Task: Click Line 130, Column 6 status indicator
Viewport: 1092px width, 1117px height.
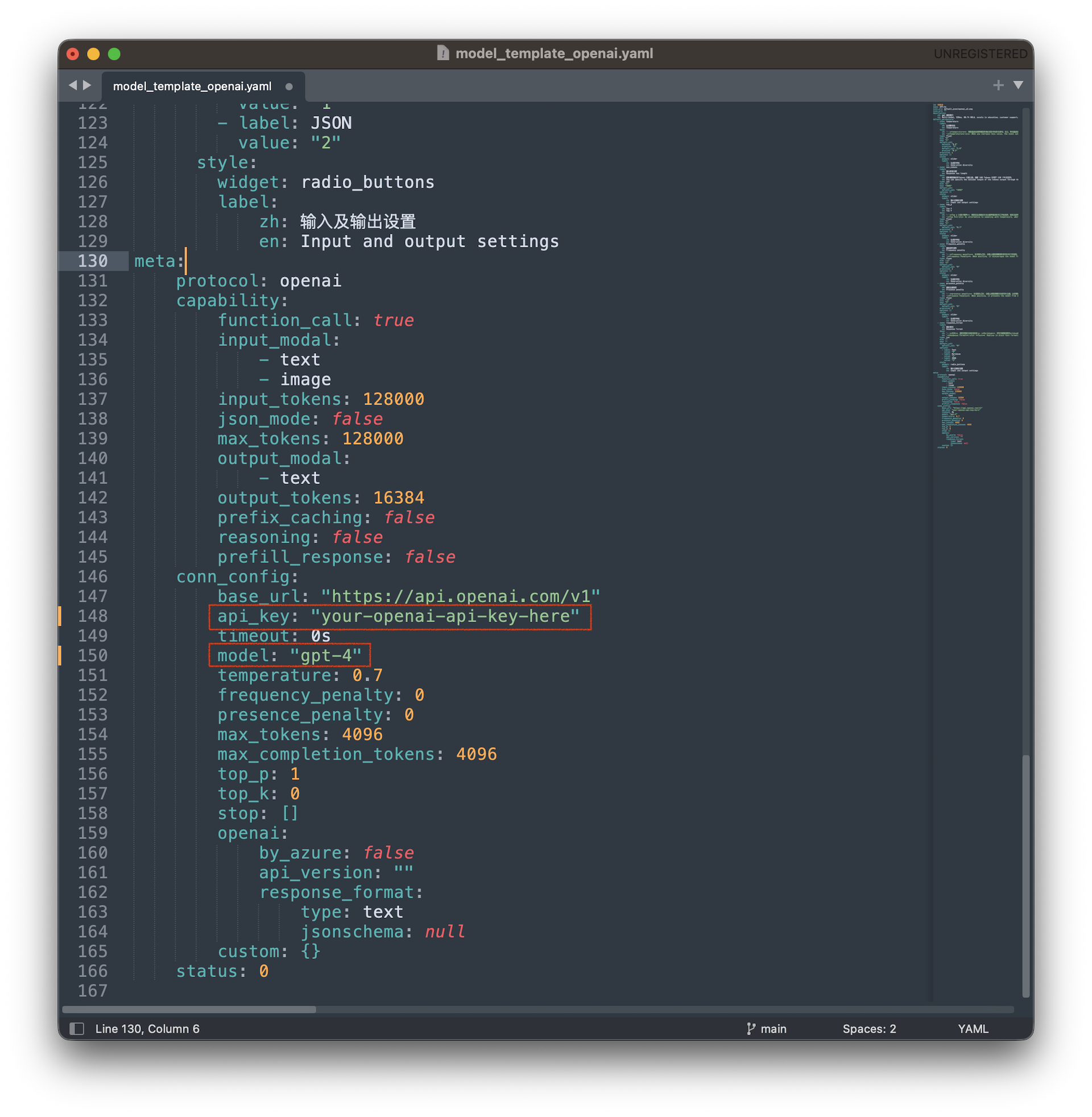Action: 147,1028
